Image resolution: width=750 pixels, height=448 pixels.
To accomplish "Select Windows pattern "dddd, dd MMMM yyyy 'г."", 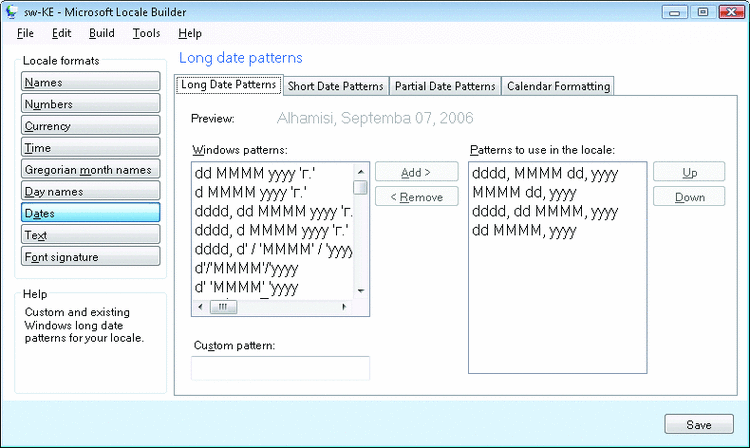I will pyautogui.click(x=273, y=211).
